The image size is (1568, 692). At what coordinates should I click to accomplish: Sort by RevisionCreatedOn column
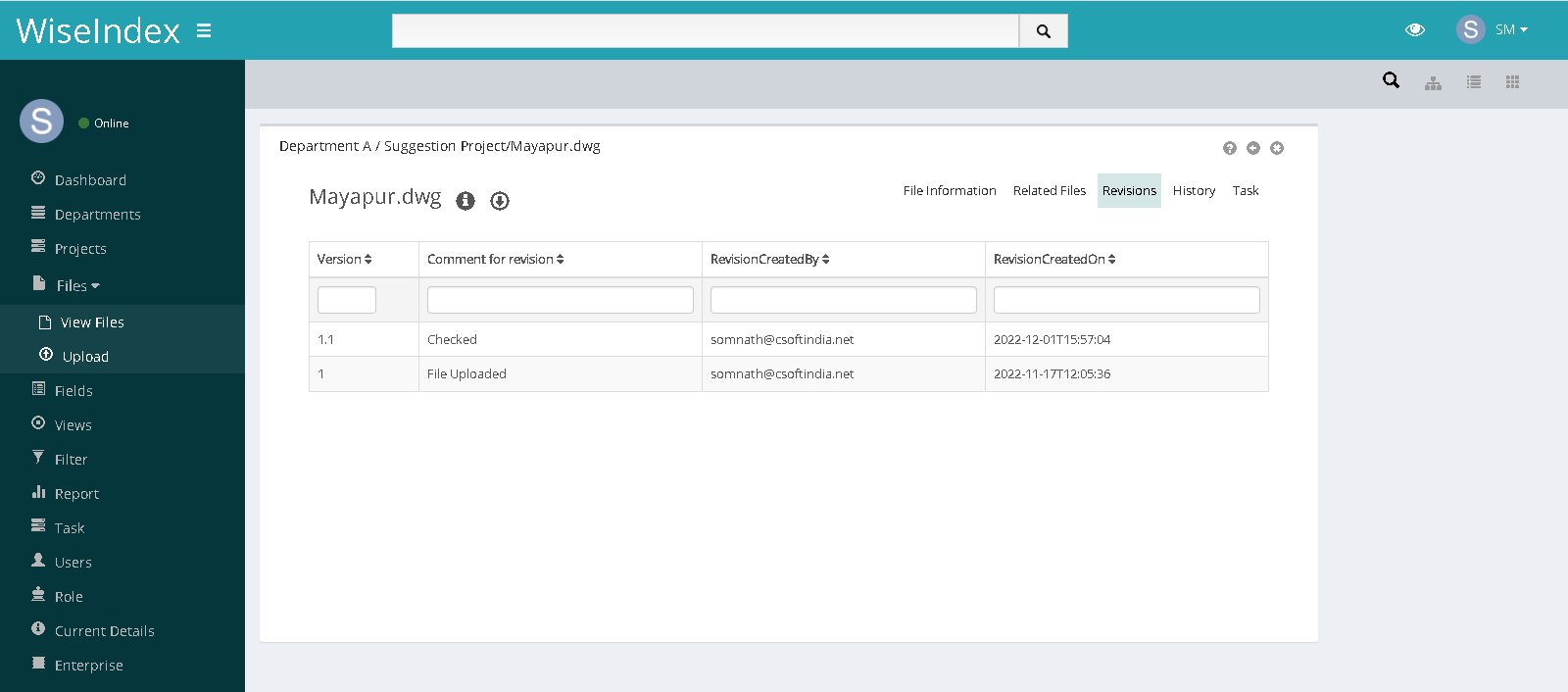click(x=1054, y=260)
